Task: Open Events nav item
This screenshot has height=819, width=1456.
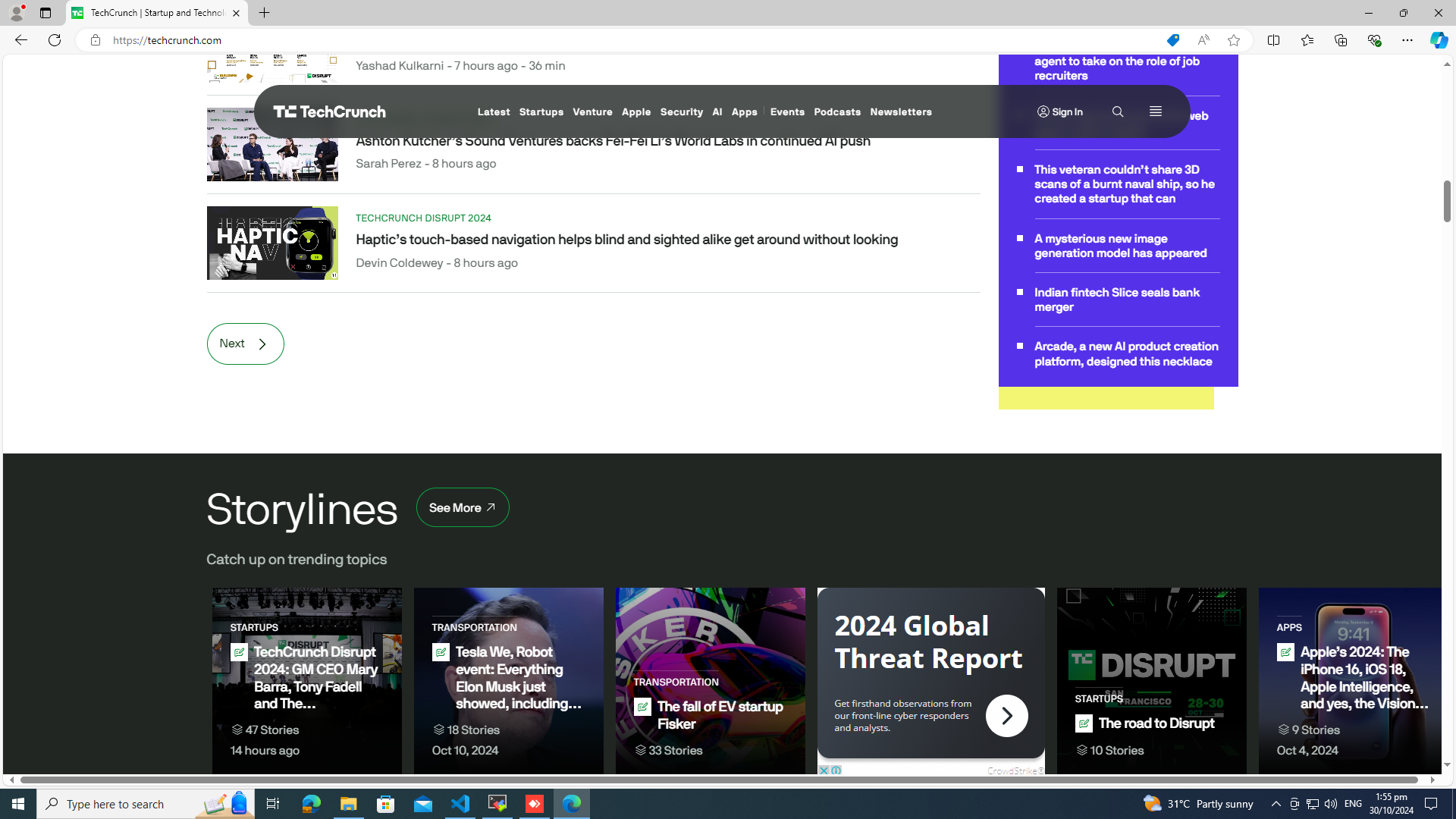Action: [787, 111]
